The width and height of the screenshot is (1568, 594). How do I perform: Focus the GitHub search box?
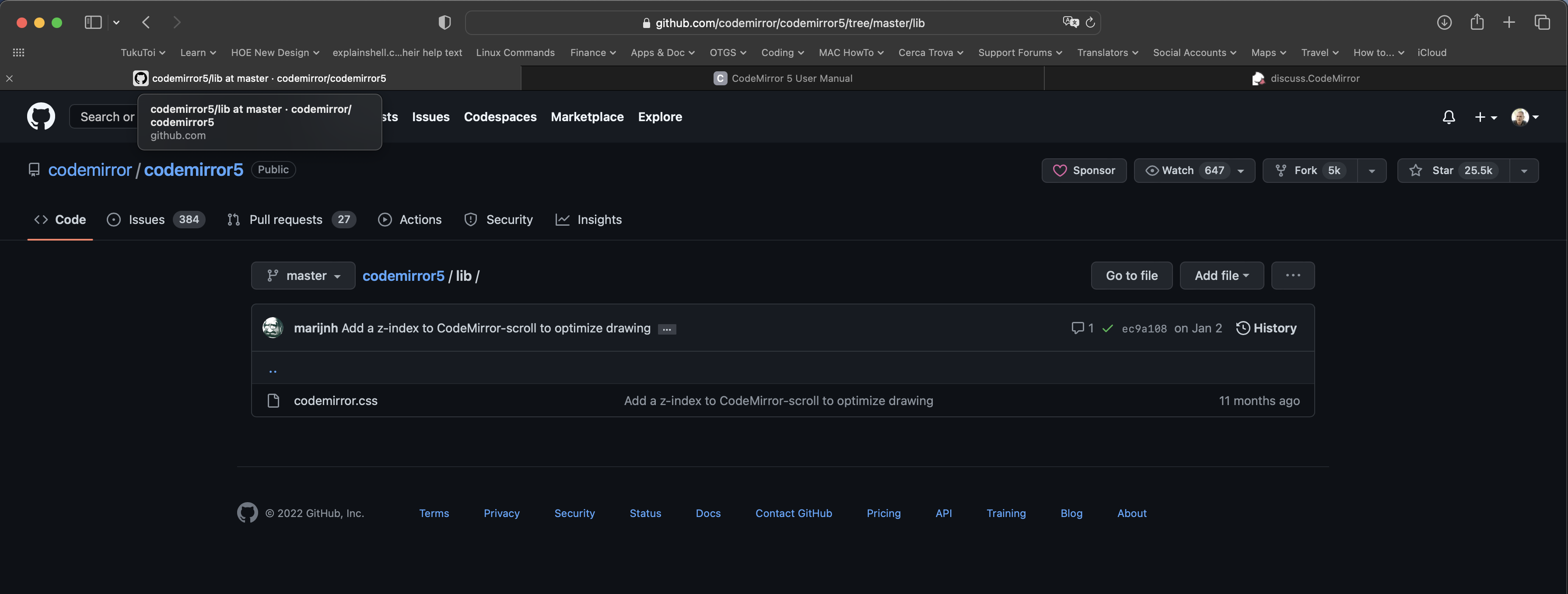pyautogui.click(x=104, y=116)
